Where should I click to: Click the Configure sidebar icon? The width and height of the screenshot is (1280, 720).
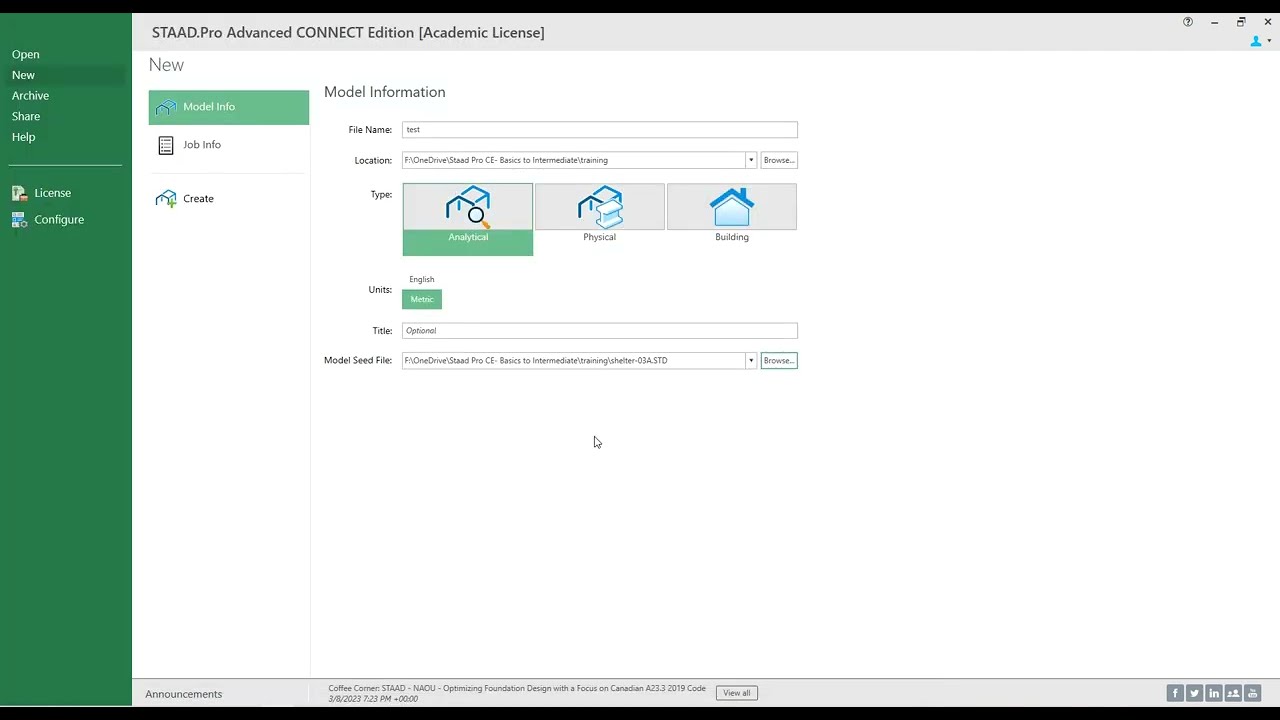coord(19,220)
